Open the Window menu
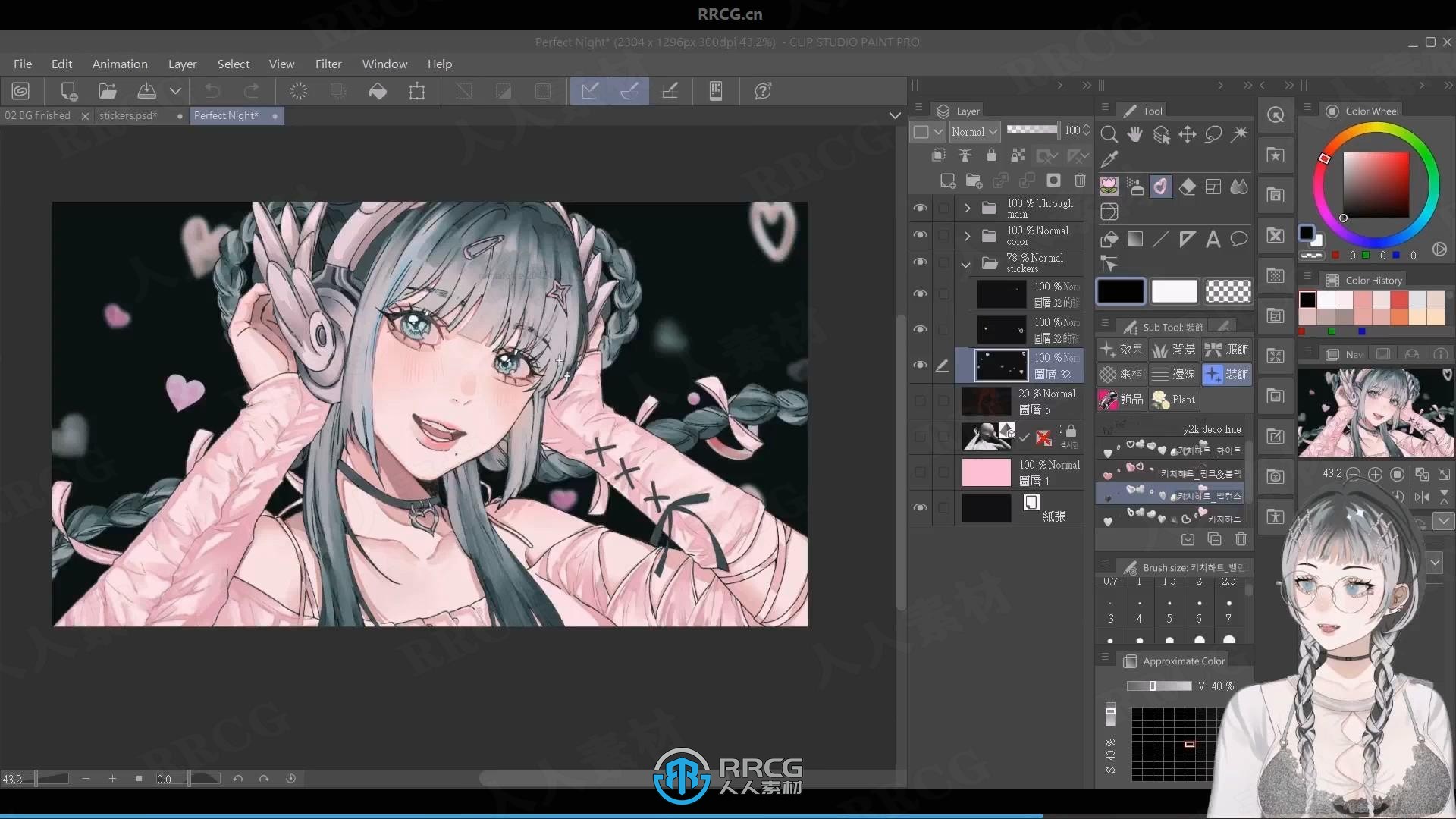The height and width of the screenshot is (819, 1456). pyautogui.click(x=384, y=64)
